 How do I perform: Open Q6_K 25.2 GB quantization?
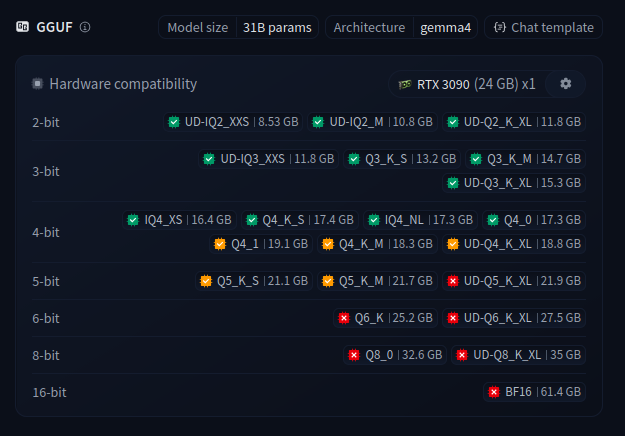coord(385,318)
